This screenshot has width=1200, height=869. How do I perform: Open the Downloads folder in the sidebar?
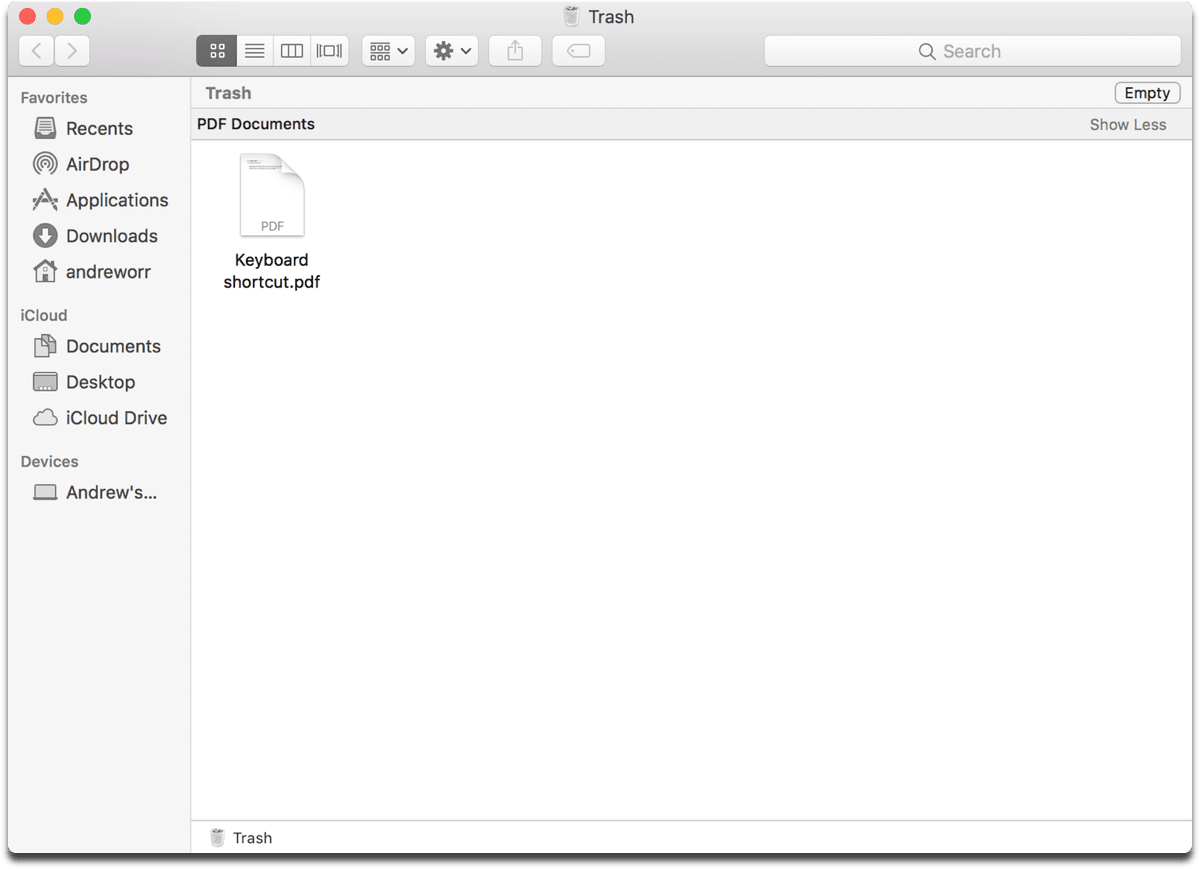click(110, 236)
